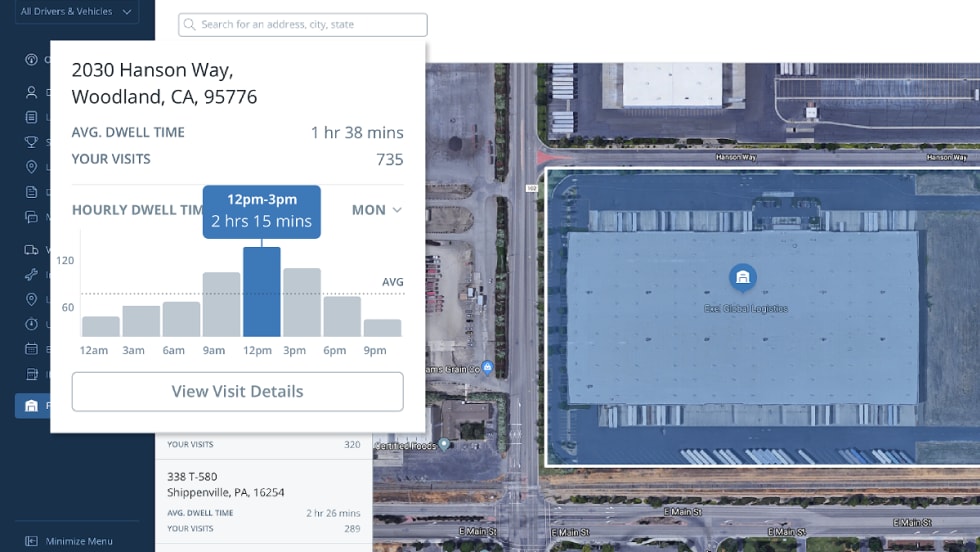Click the magnifier icon in the search box
Image resolution: width=980 pixels, height=552 pixels.
tap(190, 24)
